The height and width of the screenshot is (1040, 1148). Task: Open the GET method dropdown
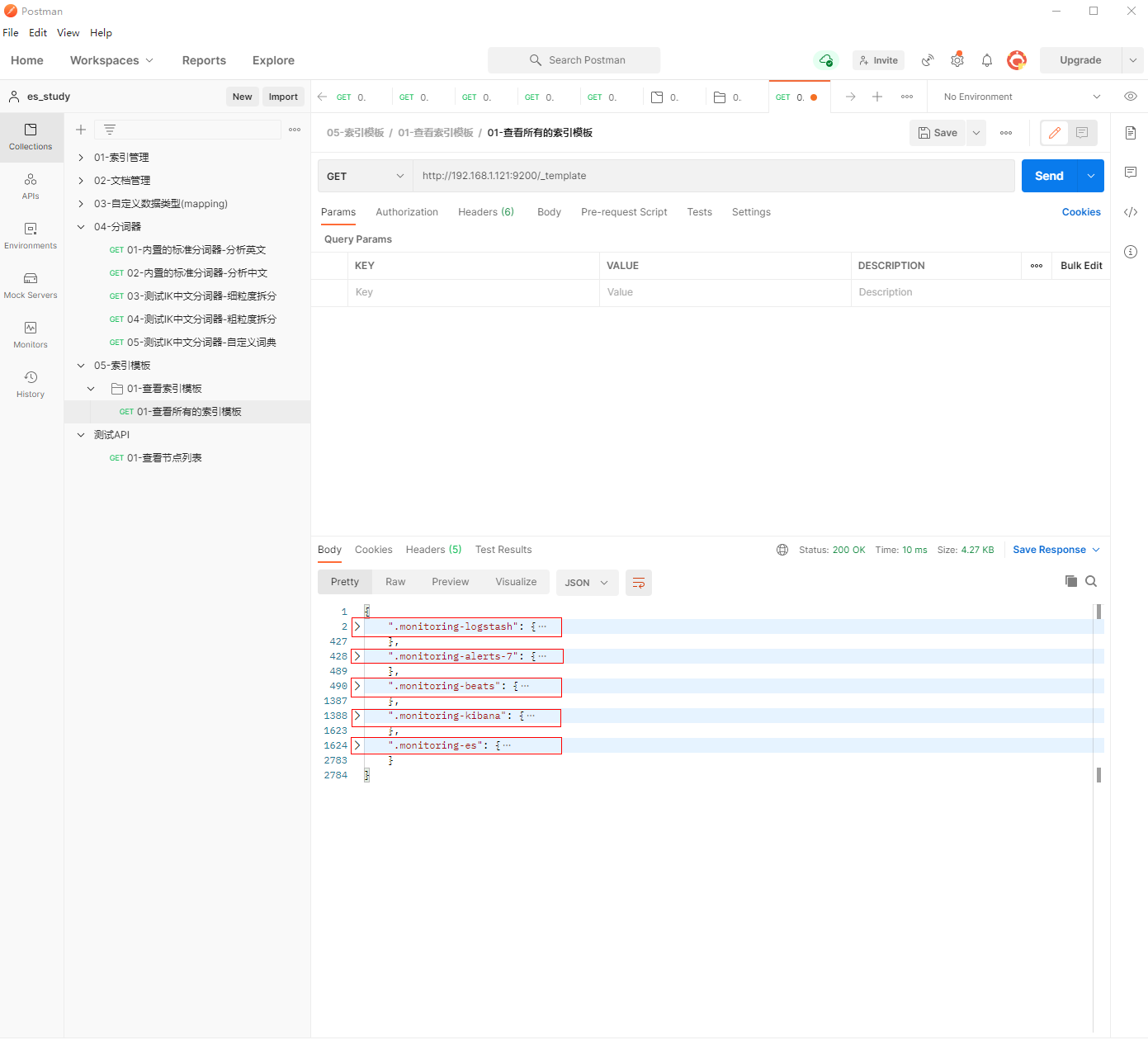(365, 176)
